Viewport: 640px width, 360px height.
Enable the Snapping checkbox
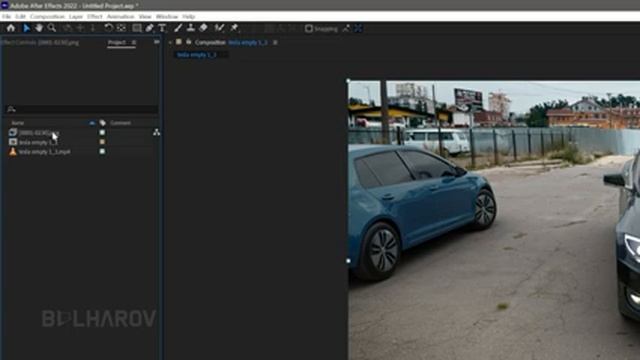tap(309, 29)
